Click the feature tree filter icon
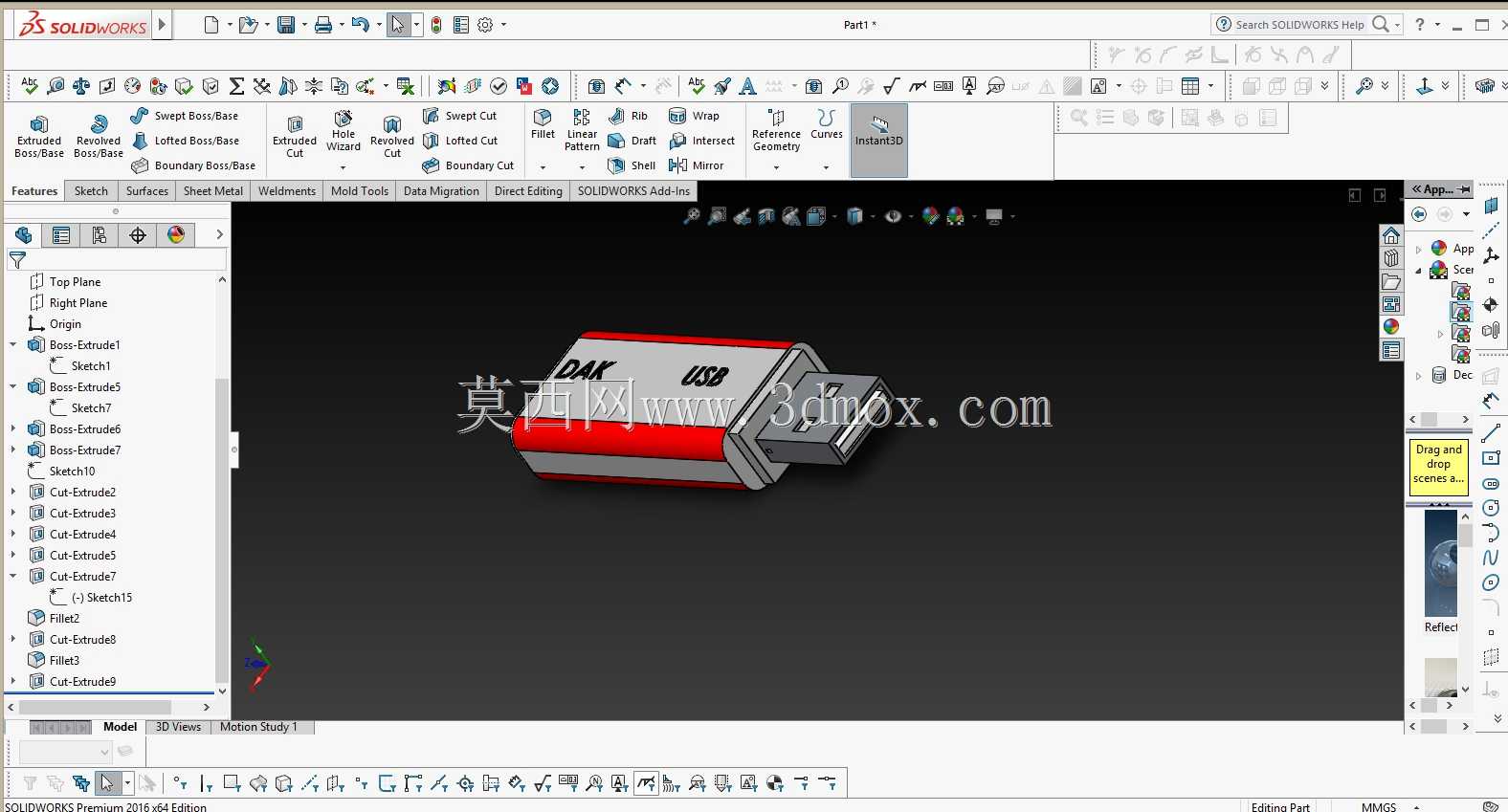Image resolution: width=1508 pixels, height=812 pixels. pos(17,259)
